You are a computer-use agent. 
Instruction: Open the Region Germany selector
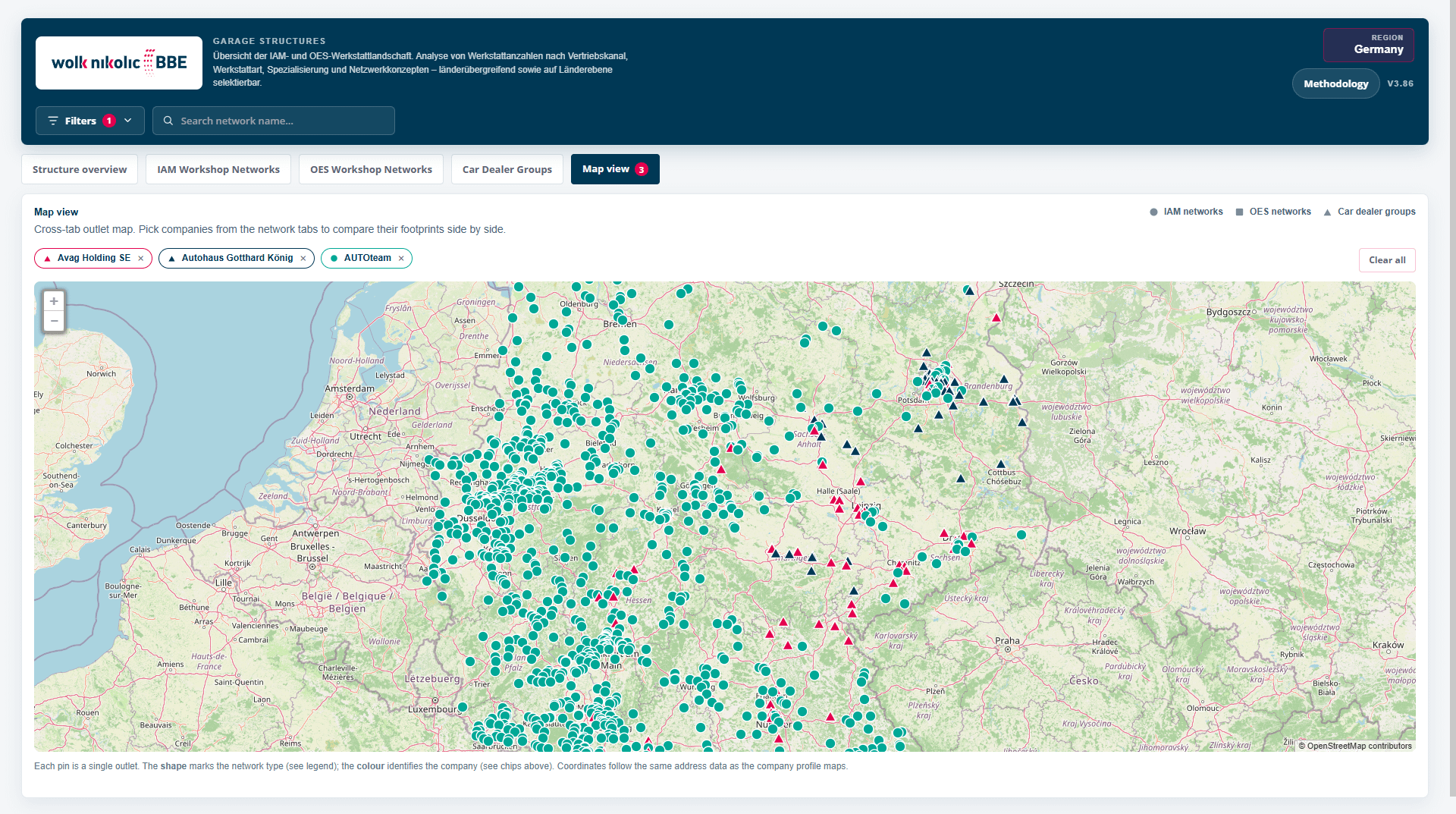pos(1369,45)
